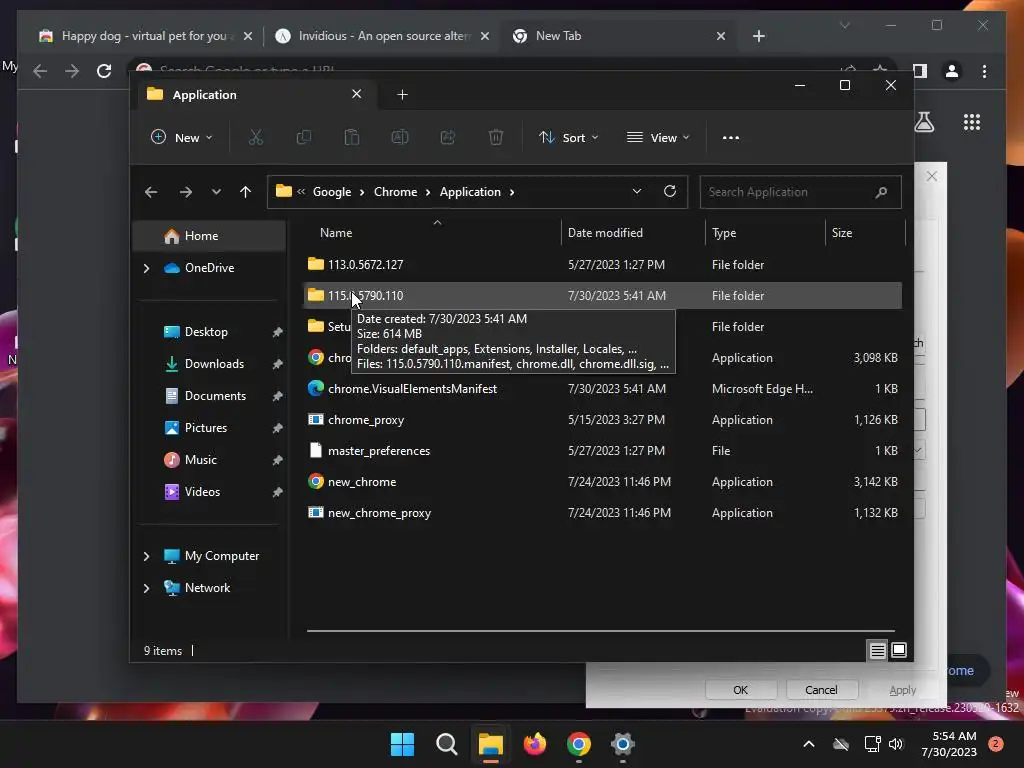Open the taskbar clock and date
1024x768 pixels.
(949, 744)
